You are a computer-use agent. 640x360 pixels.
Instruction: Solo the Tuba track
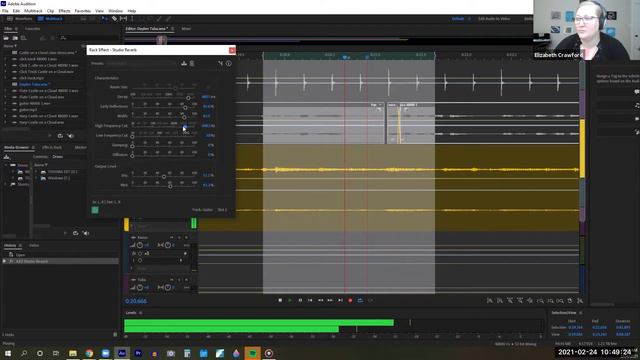(179, 280)
